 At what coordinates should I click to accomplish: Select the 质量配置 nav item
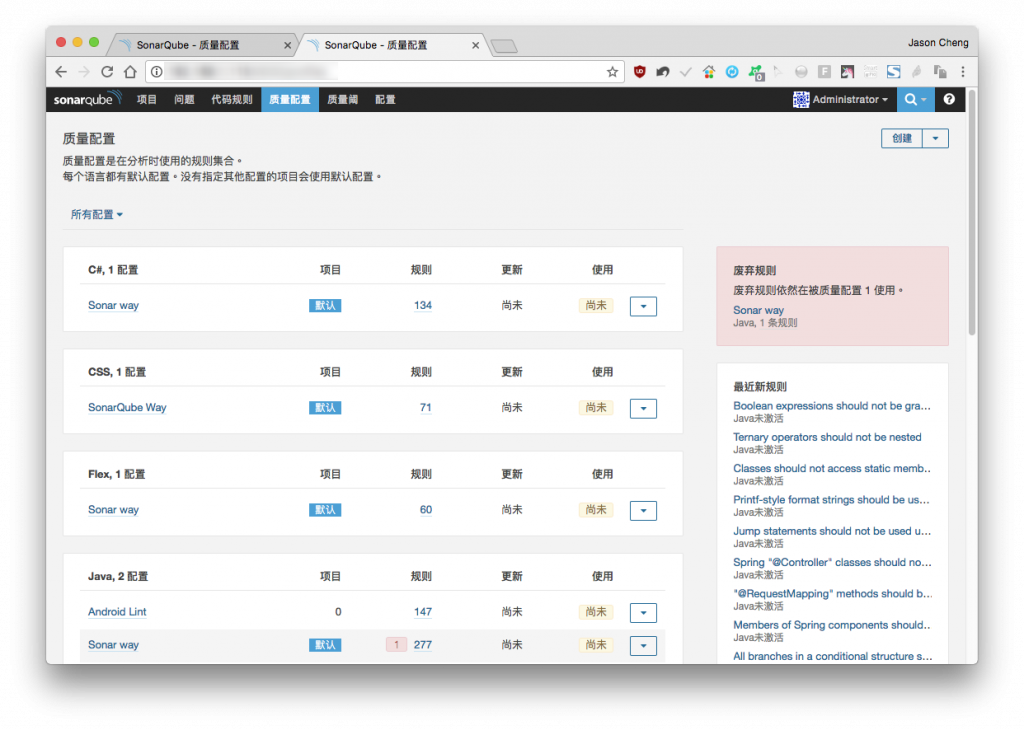pos(290,99)
